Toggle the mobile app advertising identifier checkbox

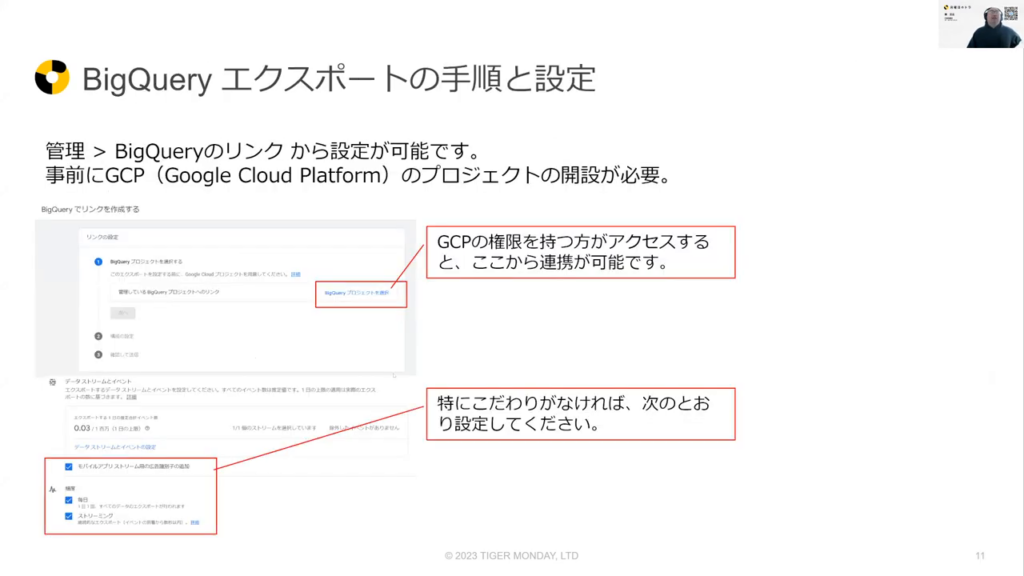[x=68, y=467]
